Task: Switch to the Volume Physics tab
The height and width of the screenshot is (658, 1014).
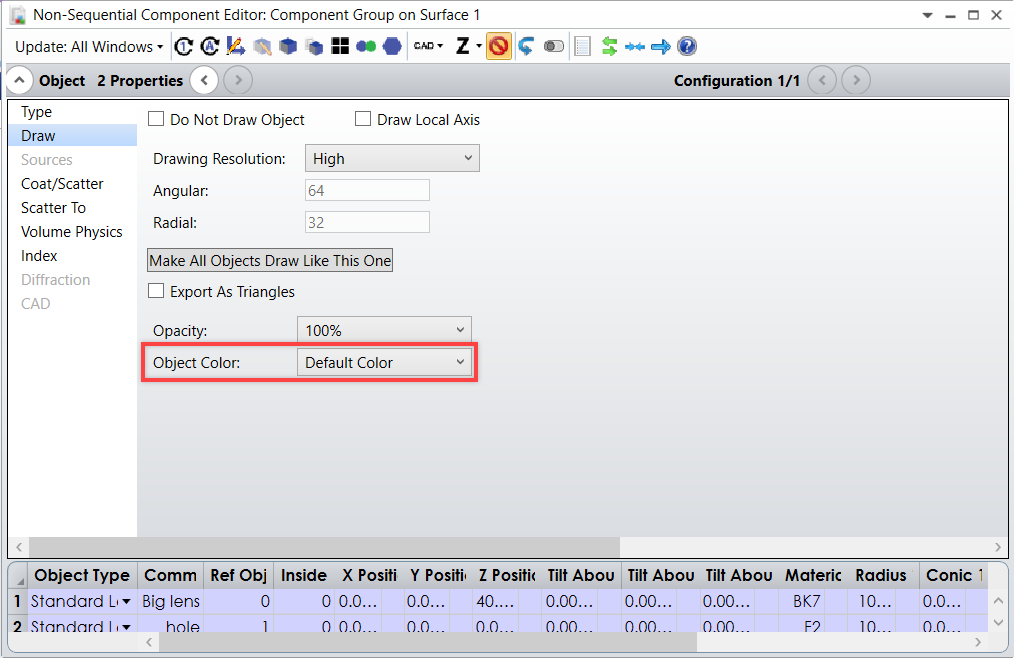Action: [72, 232]
